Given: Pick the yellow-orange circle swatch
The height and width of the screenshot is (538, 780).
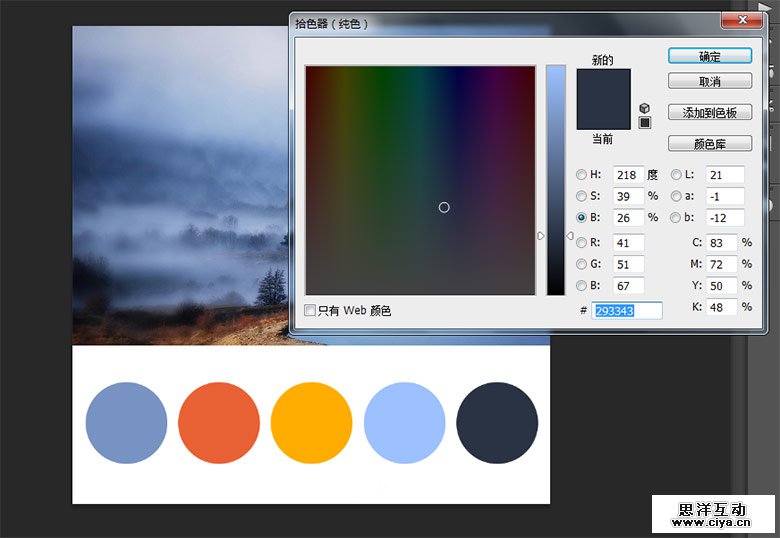Looking at the screenshot, I should (311, 423).
